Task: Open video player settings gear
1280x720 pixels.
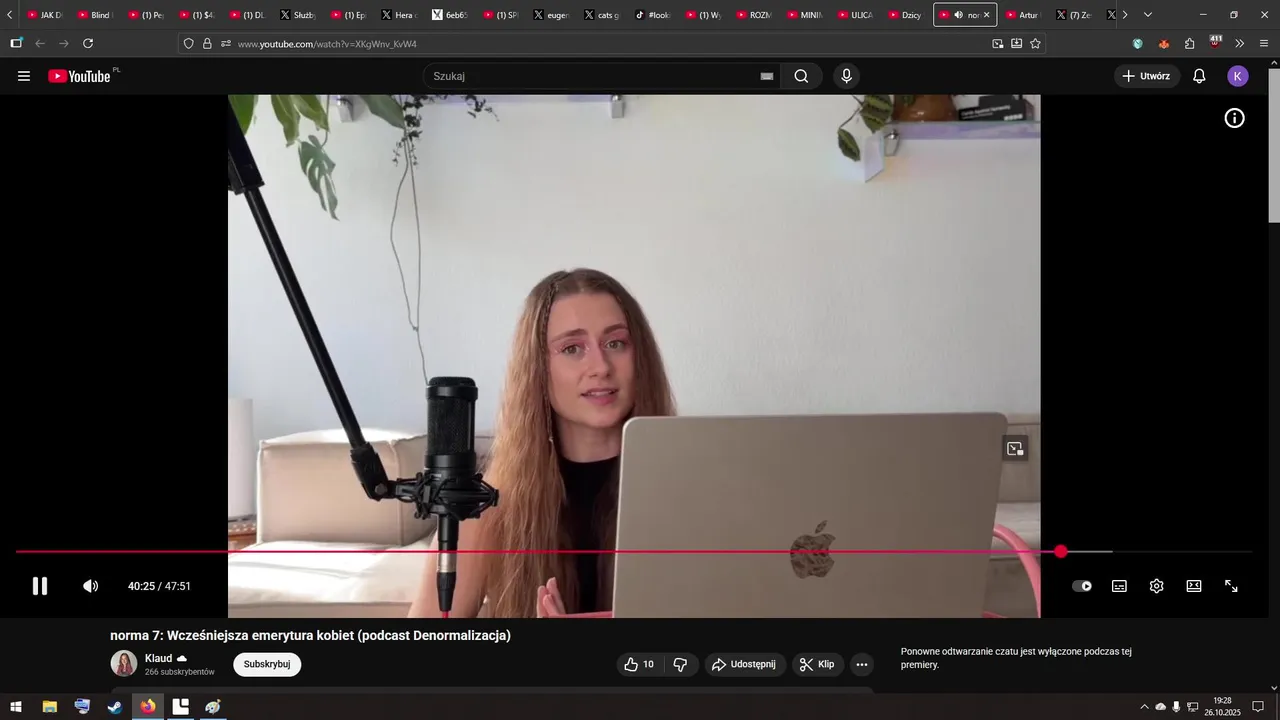Action: [x=1156, y=586]
